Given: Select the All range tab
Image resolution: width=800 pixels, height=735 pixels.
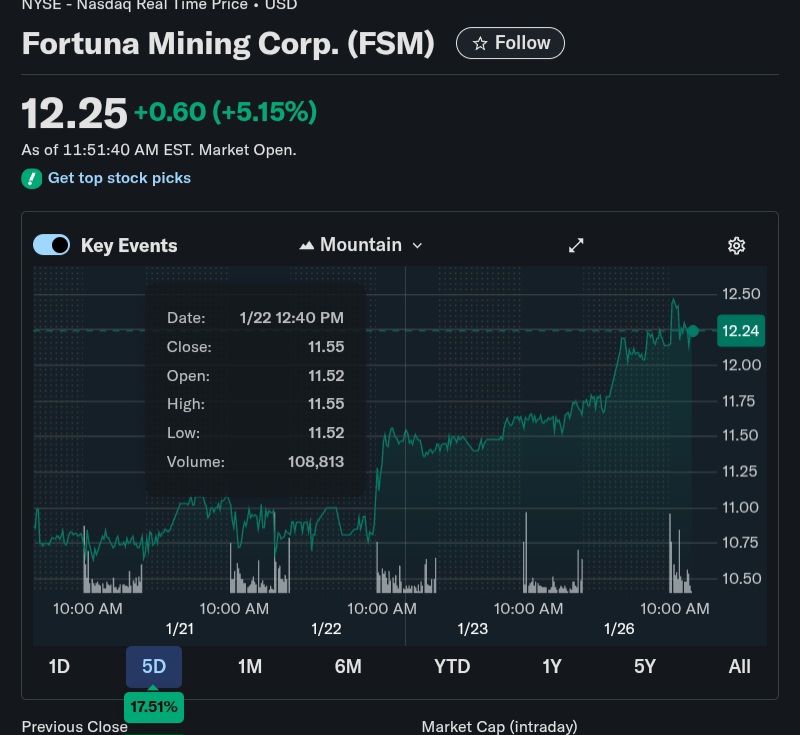Looking at the screenshot, I should coord(739,667).
